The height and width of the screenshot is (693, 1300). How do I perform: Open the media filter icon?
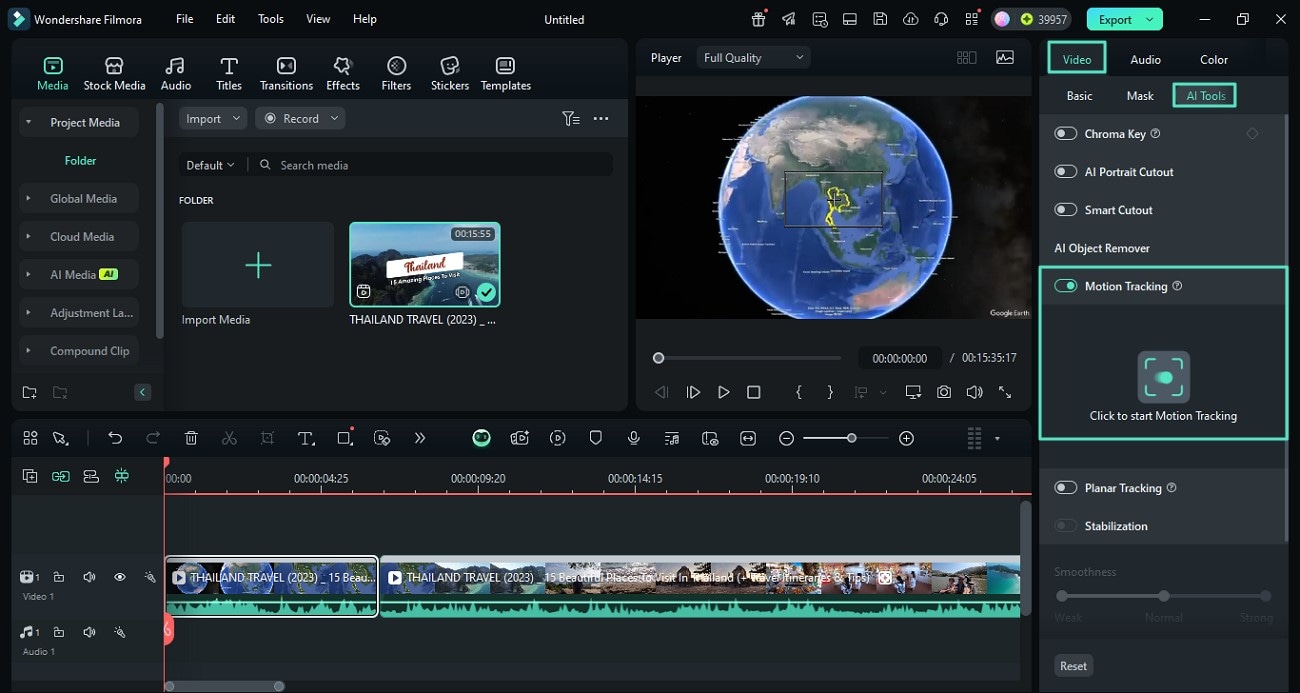(570, 118)
